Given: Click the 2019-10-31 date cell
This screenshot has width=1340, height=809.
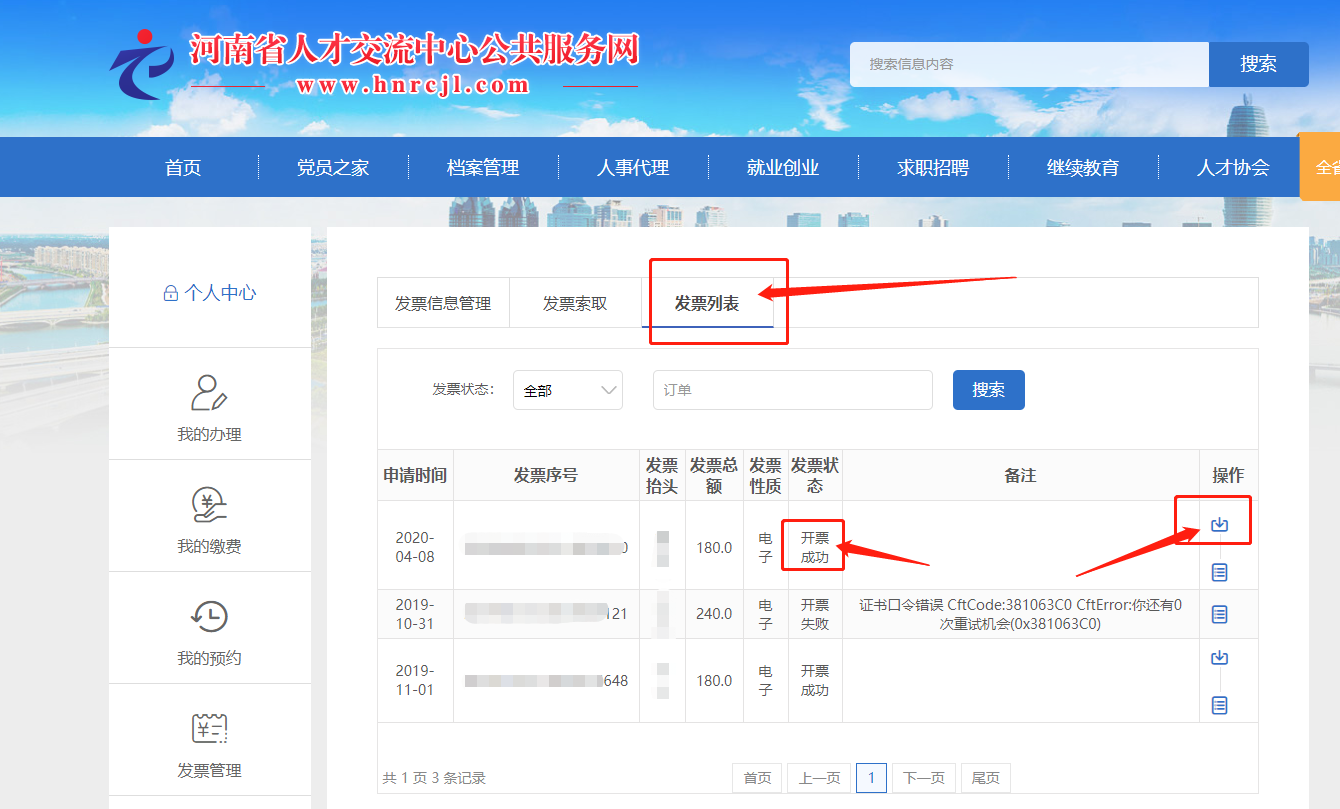Looking at the screenshot, I should [x=415, y=614].
